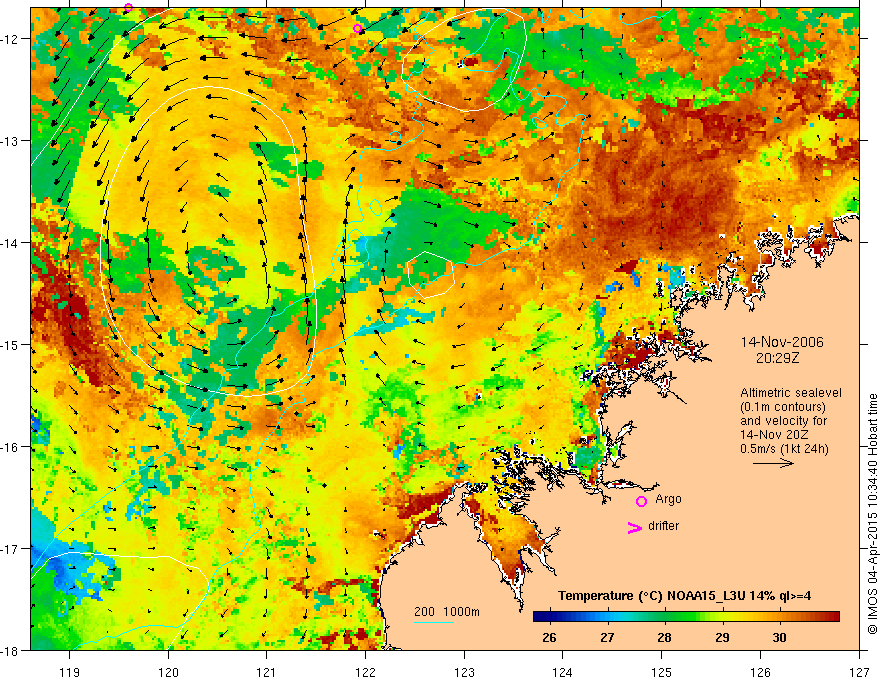Click the temperature colorbar at 28 degrees

tap(664, 617)
